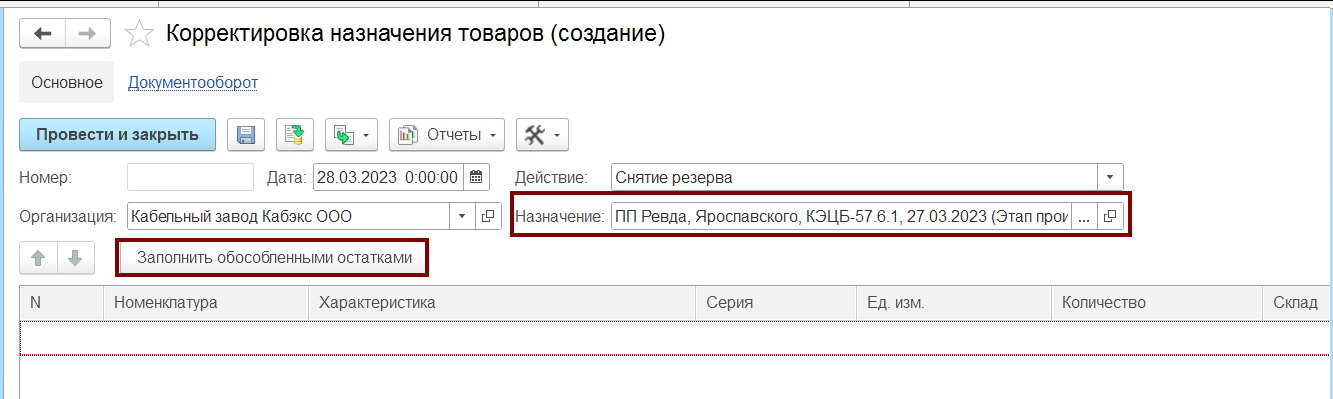This screenshot has height=399, width=1333.
Task: Open the tools wrench icon menu
Action: coord(542,134)
